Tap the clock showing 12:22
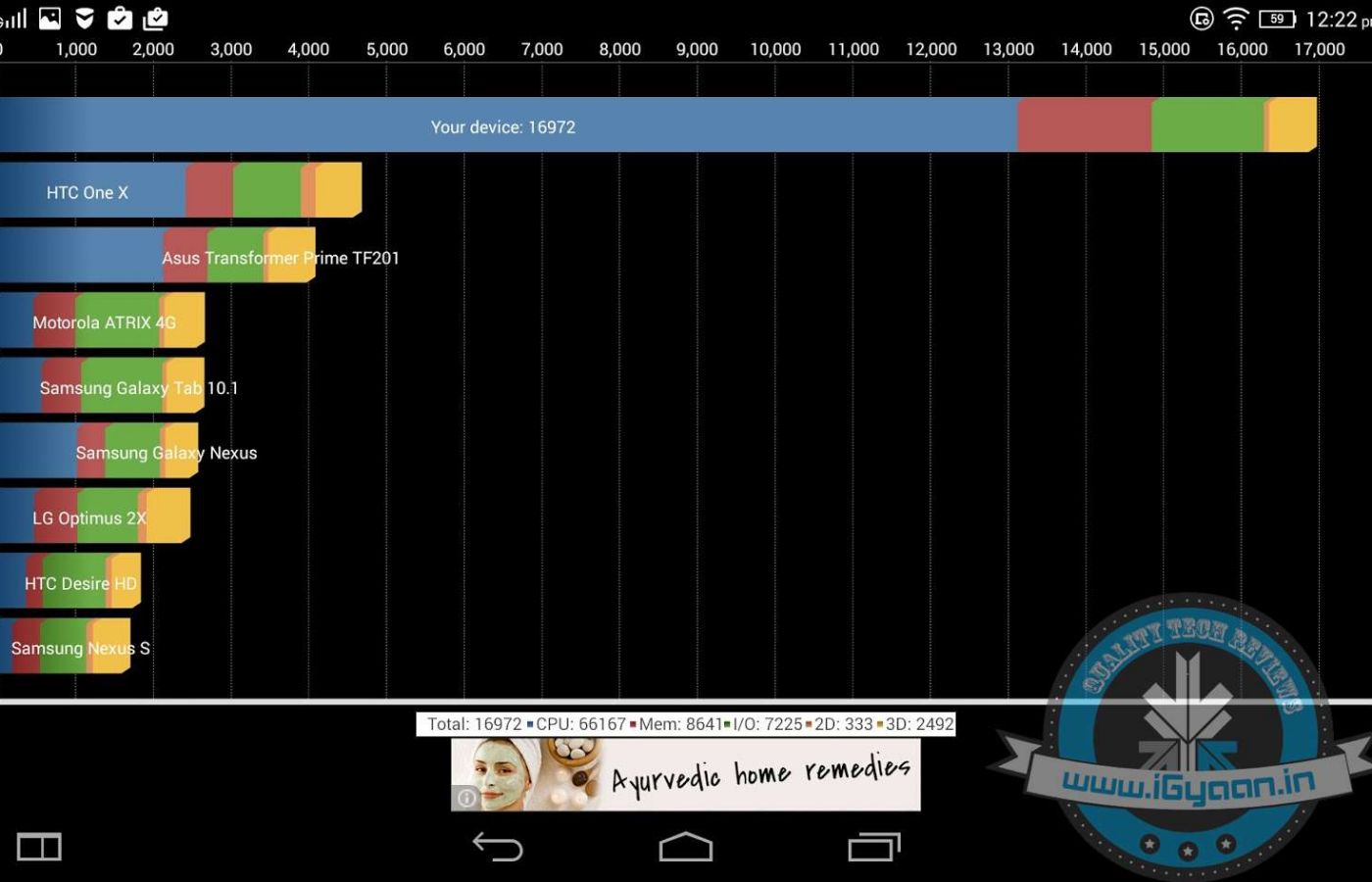 (x=1333, y=20)
